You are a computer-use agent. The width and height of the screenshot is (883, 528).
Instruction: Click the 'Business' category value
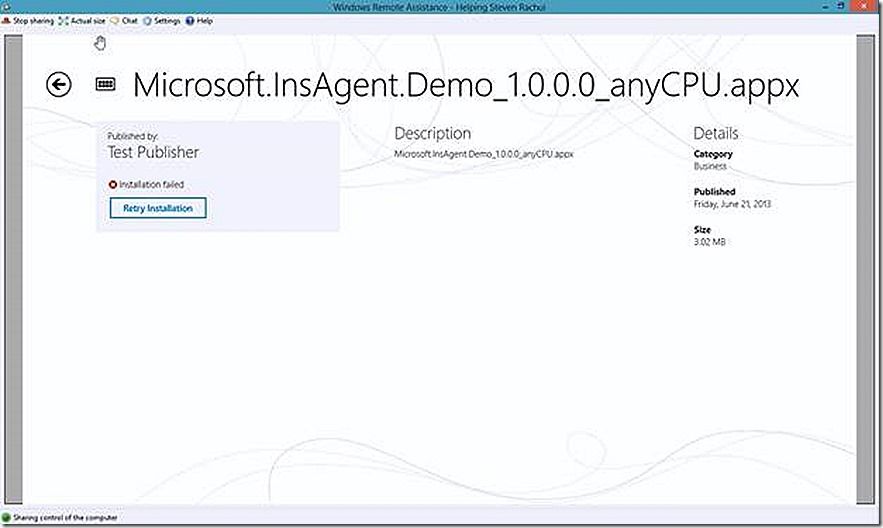710,166
